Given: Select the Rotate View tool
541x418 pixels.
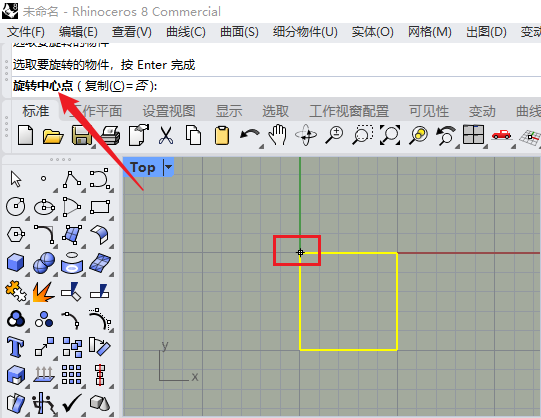Looking at the screenshot, I should pos(306,135).
